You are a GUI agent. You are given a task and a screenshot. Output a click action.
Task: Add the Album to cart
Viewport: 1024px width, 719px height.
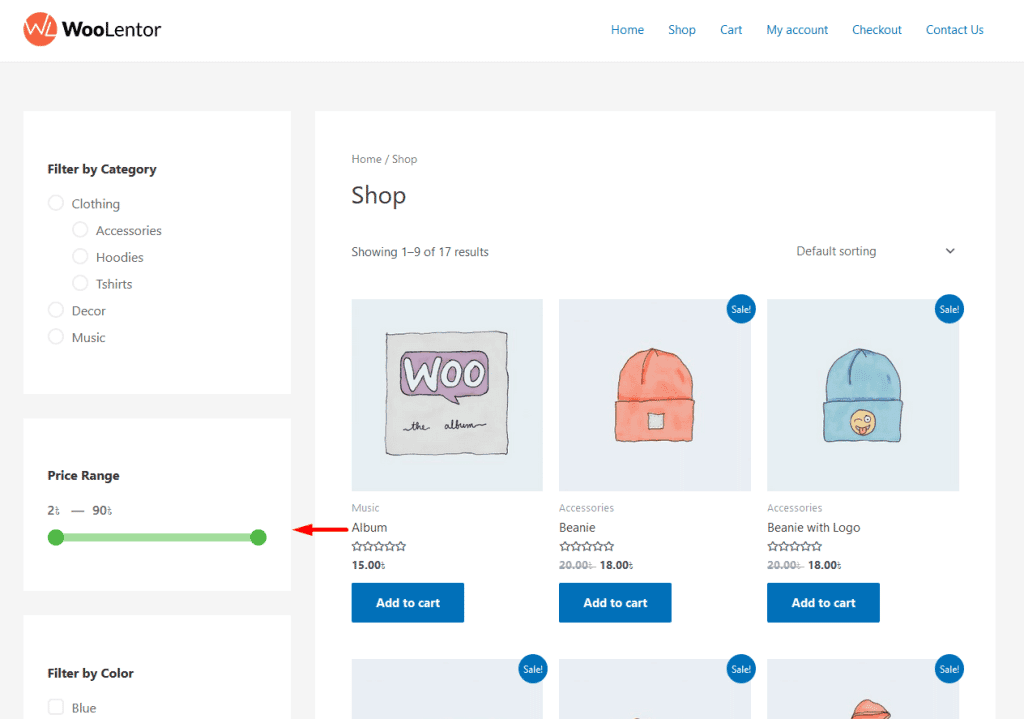(407, 603)
